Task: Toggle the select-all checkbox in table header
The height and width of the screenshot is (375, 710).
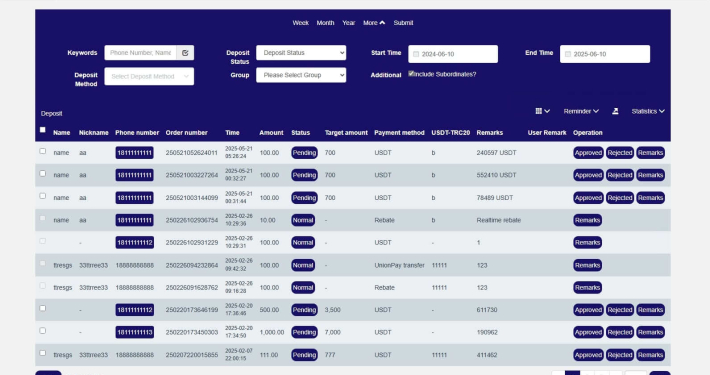Action: (x=43, y=130)
